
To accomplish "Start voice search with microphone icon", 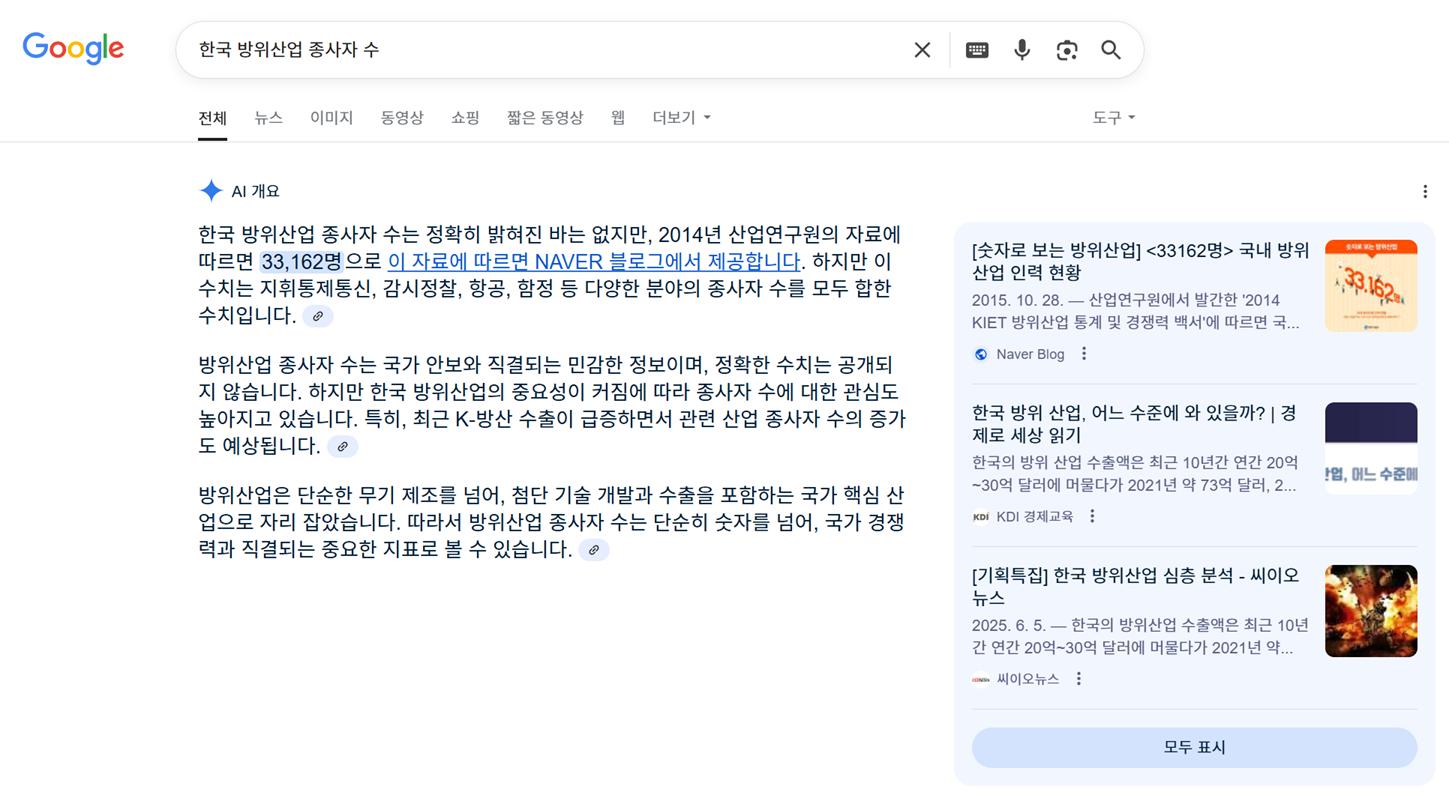I will point(1022,50).
